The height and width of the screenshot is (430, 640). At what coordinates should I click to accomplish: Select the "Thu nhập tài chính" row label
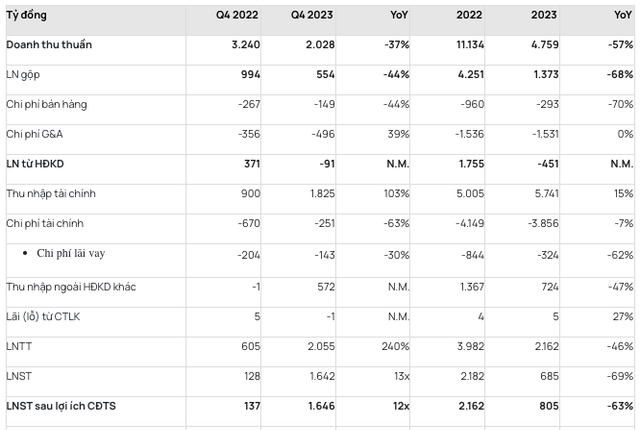click(x=50, y=192)
